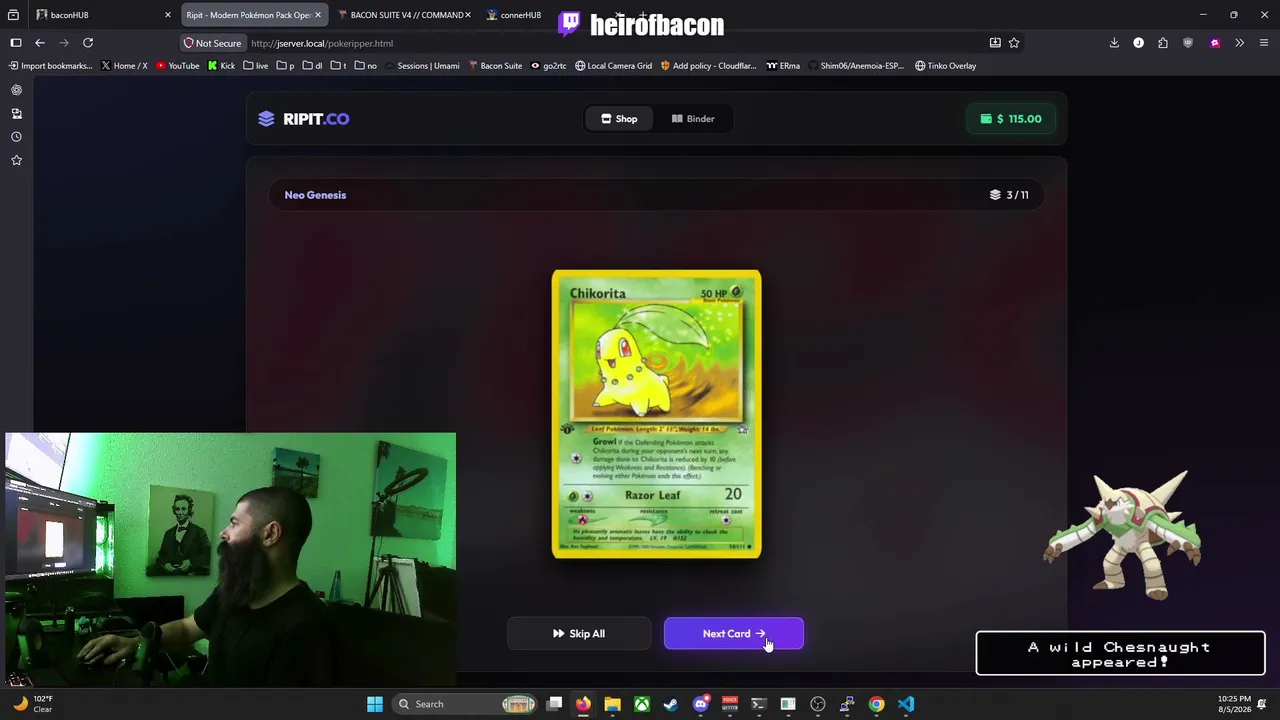Image resolution: width=1280 pixels, height=720 pixels.
Task: Open Google Chrome from the taskbar
Action: pos(876,704)
